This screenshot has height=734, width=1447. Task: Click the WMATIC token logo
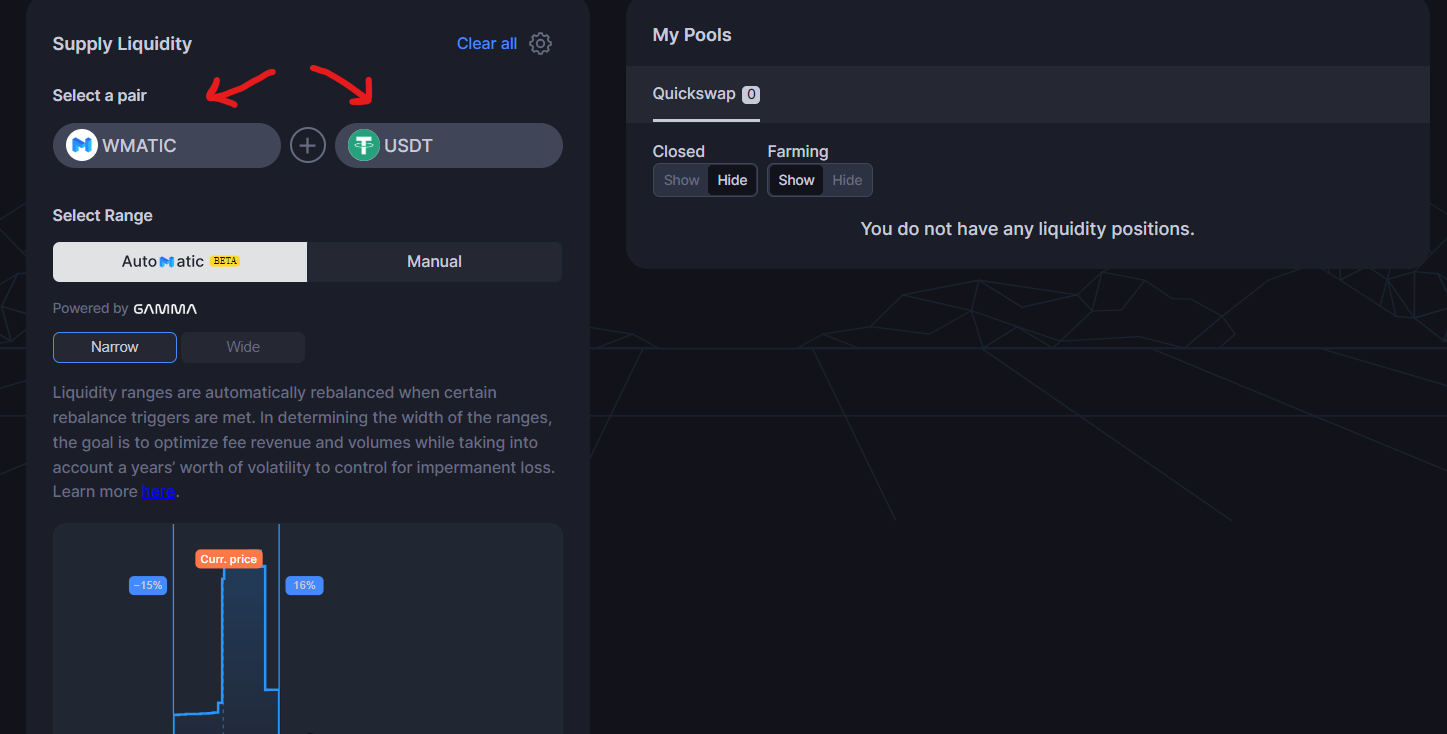[81, 146]
